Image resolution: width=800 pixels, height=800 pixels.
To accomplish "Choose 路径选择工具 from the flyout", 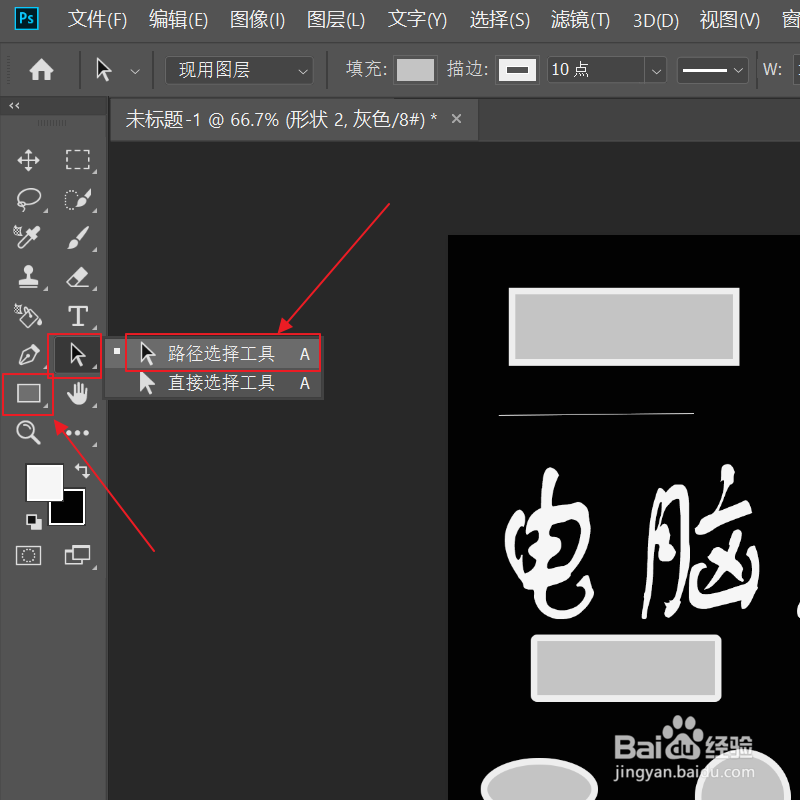I will click(x=220, y=352).
